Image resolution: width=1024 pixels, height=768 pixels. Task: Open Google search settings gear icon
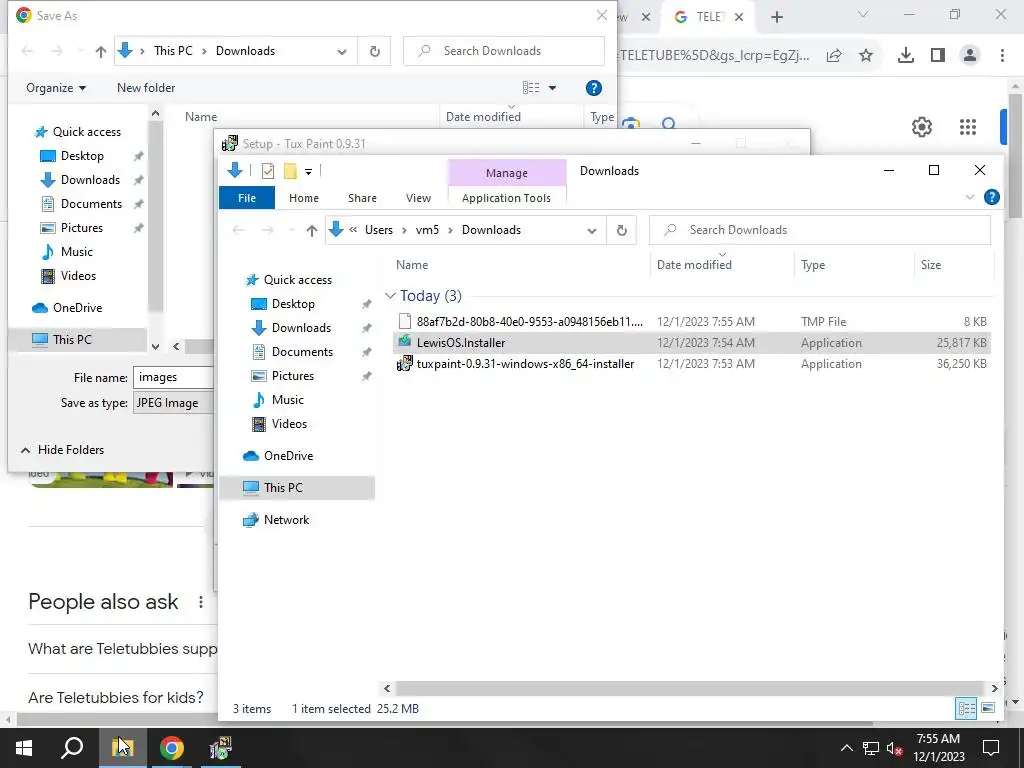[x=921, y=127]
